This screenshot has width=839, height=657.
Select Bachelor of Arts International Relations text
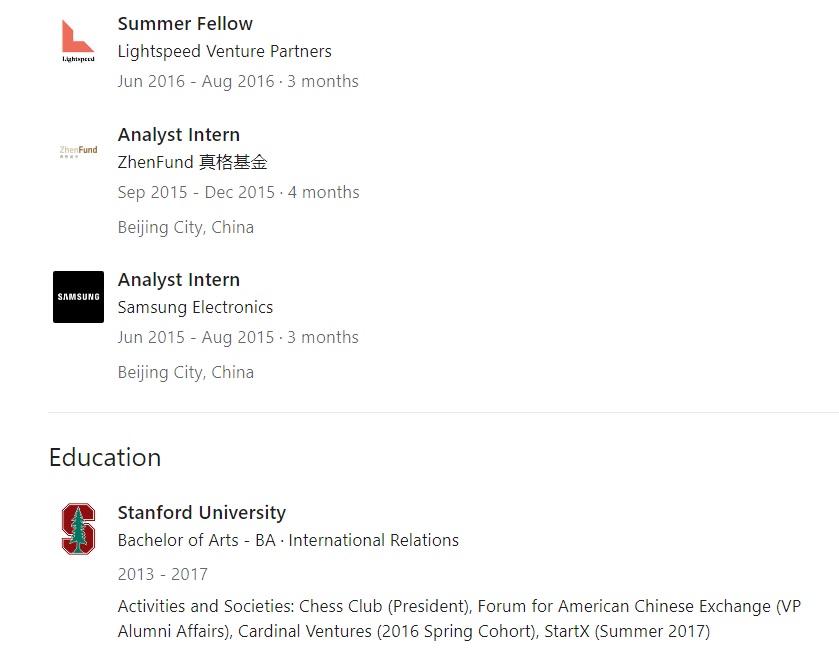click(288, 540)
